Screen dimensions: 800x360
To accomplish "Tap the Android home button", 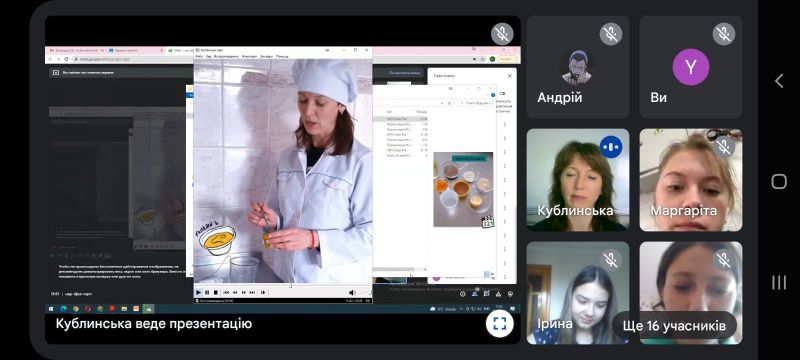I will coord(779,181).
